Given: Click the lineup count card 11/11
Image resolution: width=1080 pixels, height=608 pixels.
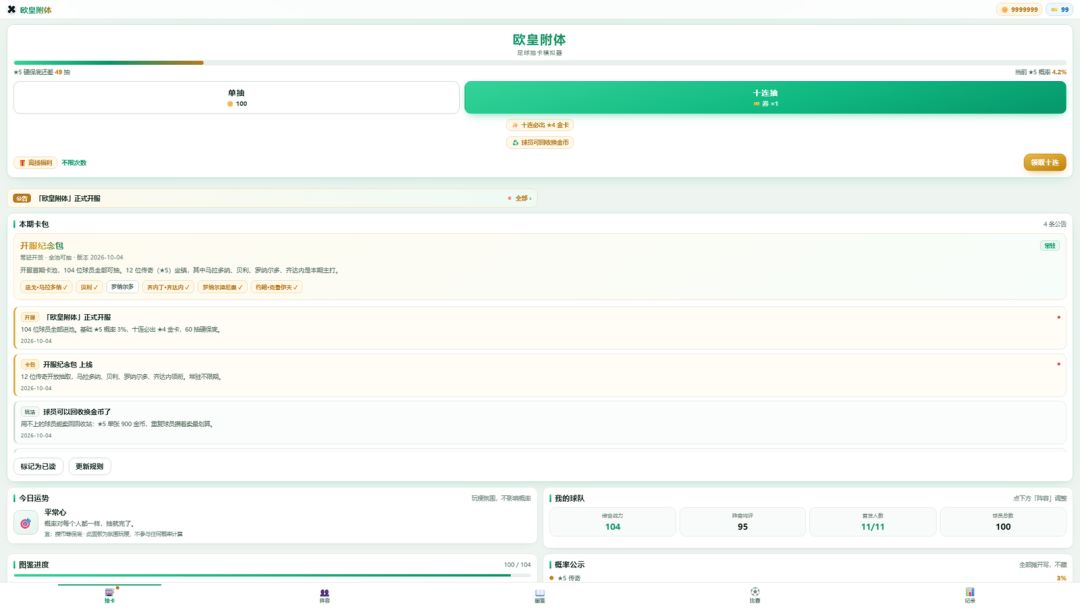Looking at the screenshot, I should tap(873, 522).
